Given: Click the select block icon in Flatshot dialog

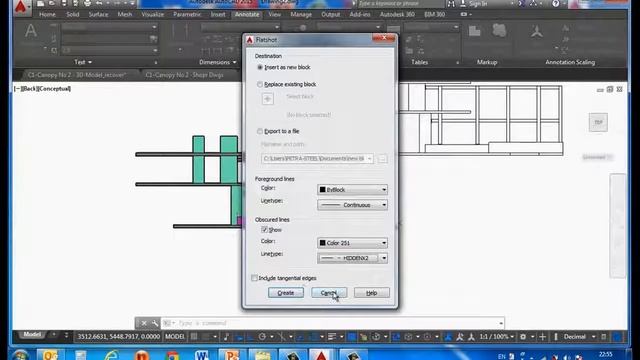Looking at the screenshot, I should (268, 99).
